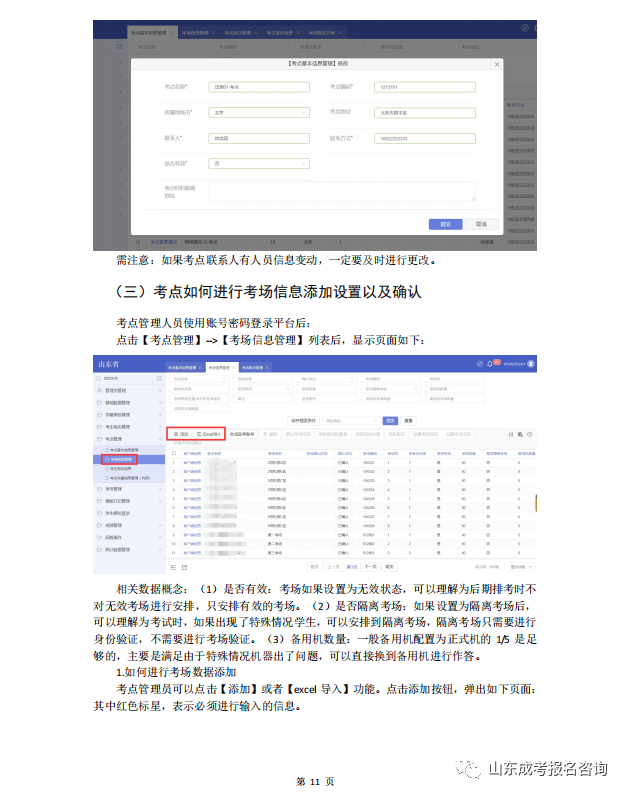Click the 重置 button
Viewport: 627px width, 796px height.
coord(408,421)
